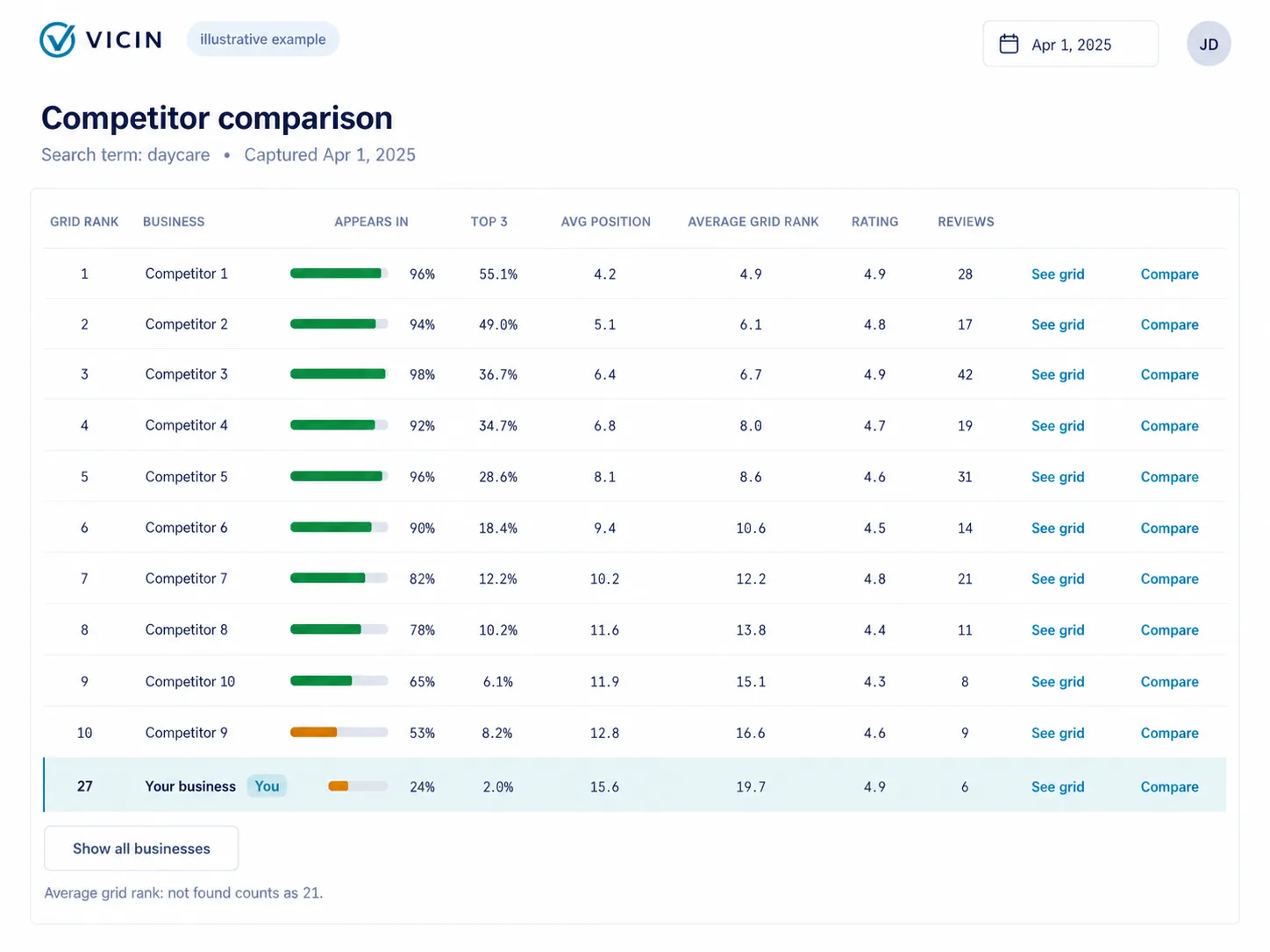
Task: Click Compare for Competitor 6
Action: (1169, 528)
